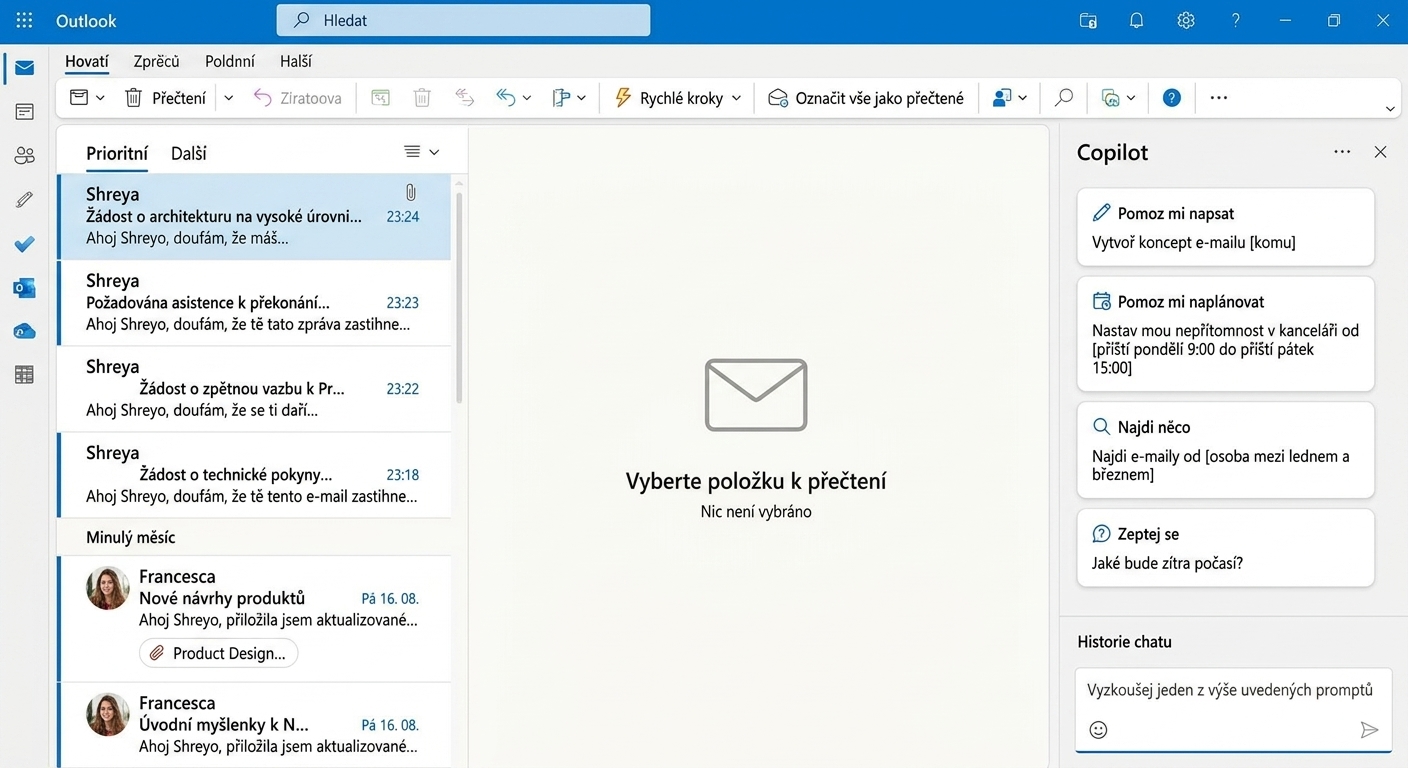
Task: Click the Ziratoova undo button
Action: (x=297, y=97)
